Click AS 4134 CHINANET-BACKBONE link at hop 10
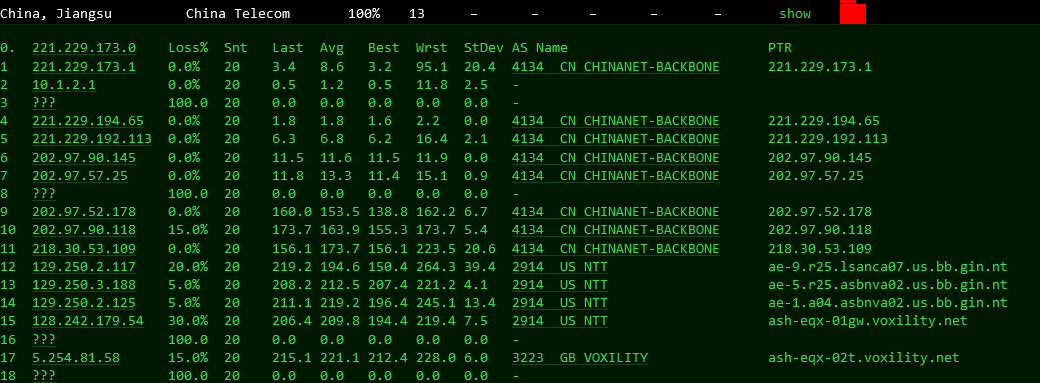Image resolution: width=1040 pixels, height=383 pixels. (616, 230)
